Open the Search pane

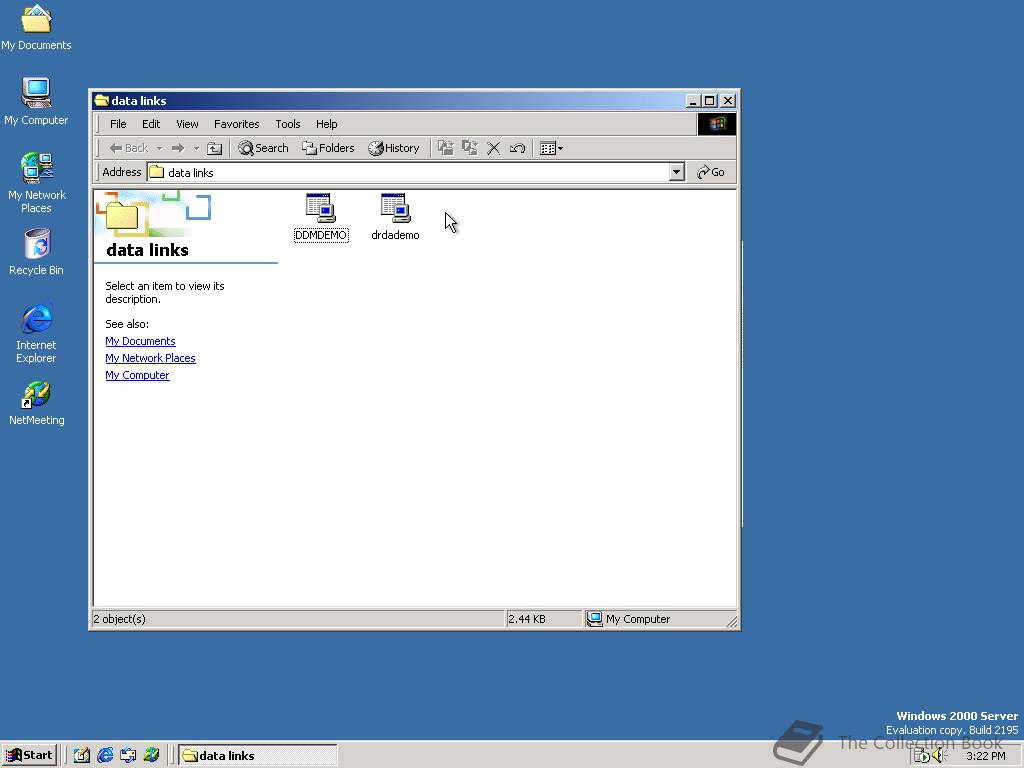[x=263, y=148]
